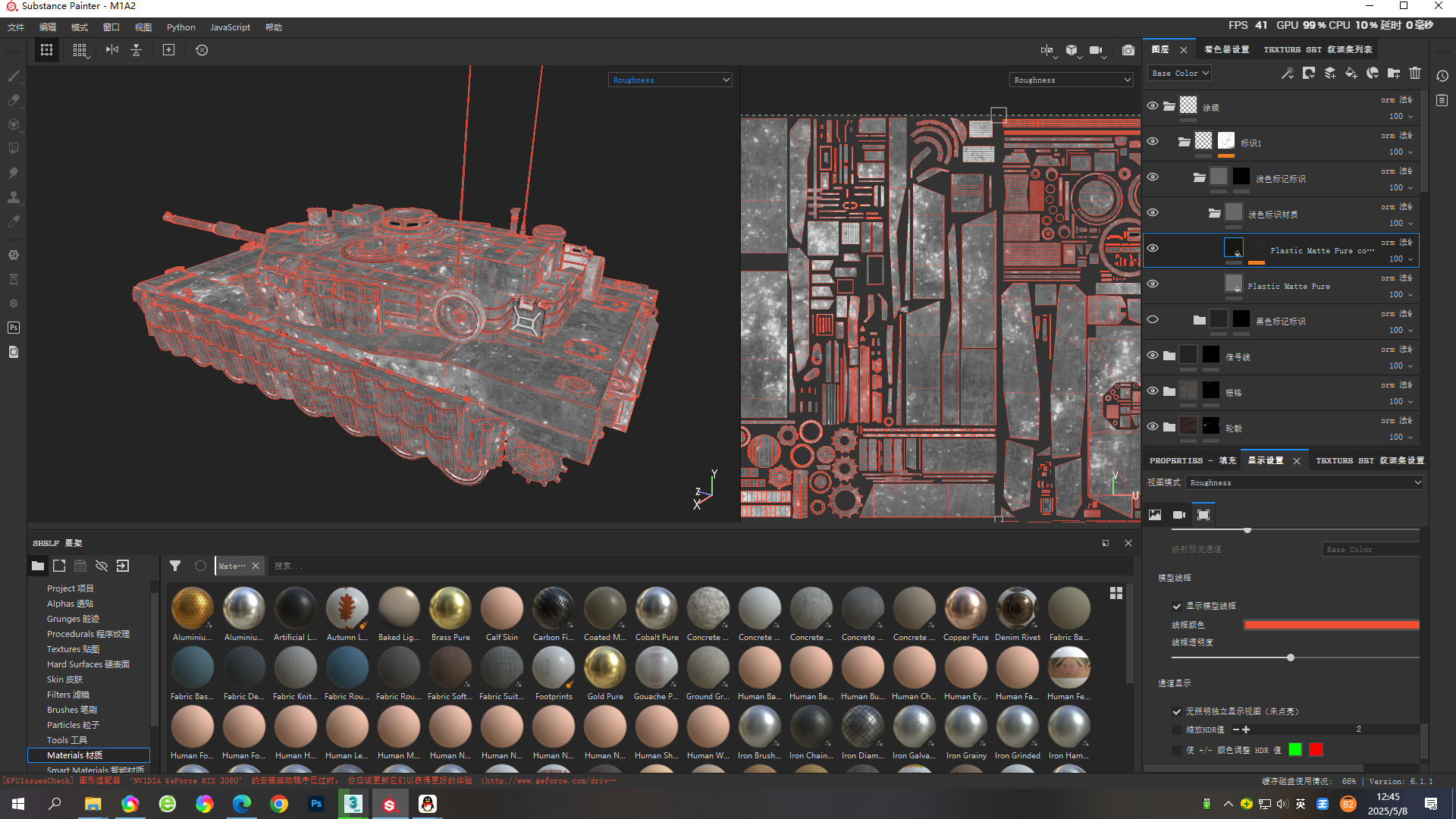Click the shelf filter funnel icon
1456x819 pixels.
click(x=175, y=566)
